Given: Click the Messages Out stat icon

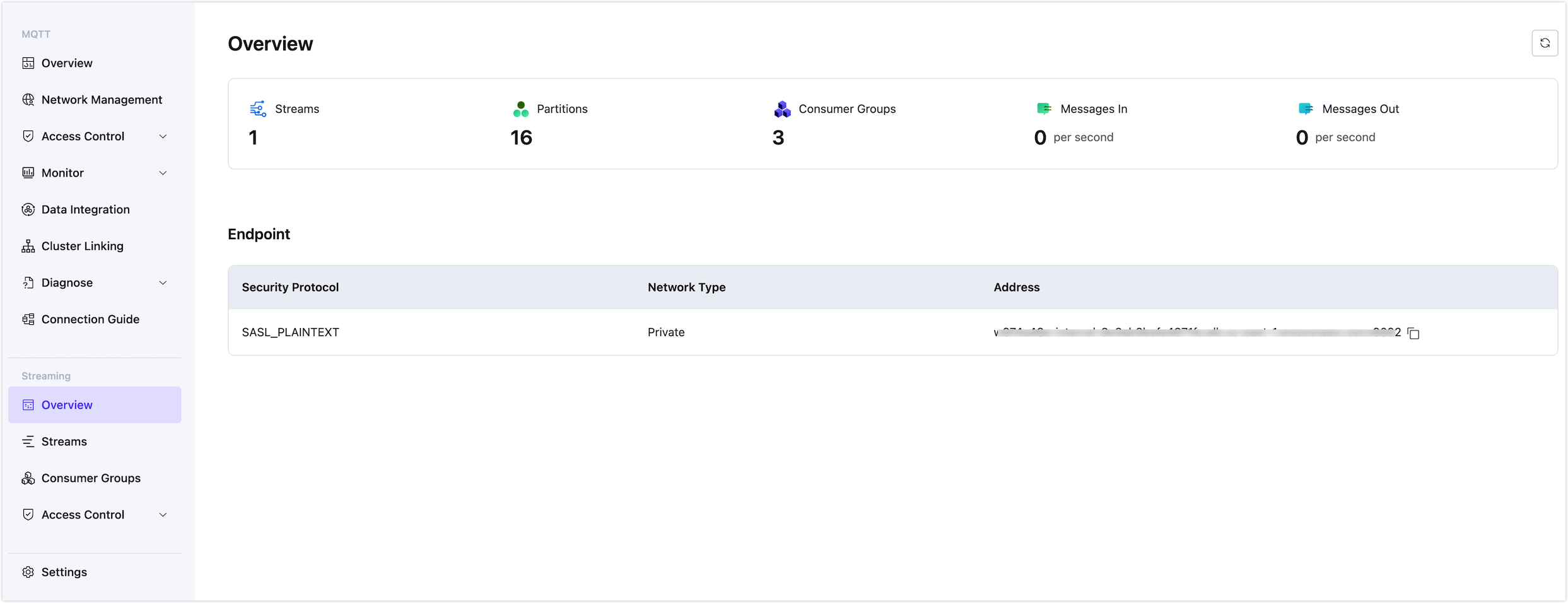Looking at the screenshot, I should pos(1306,109).
